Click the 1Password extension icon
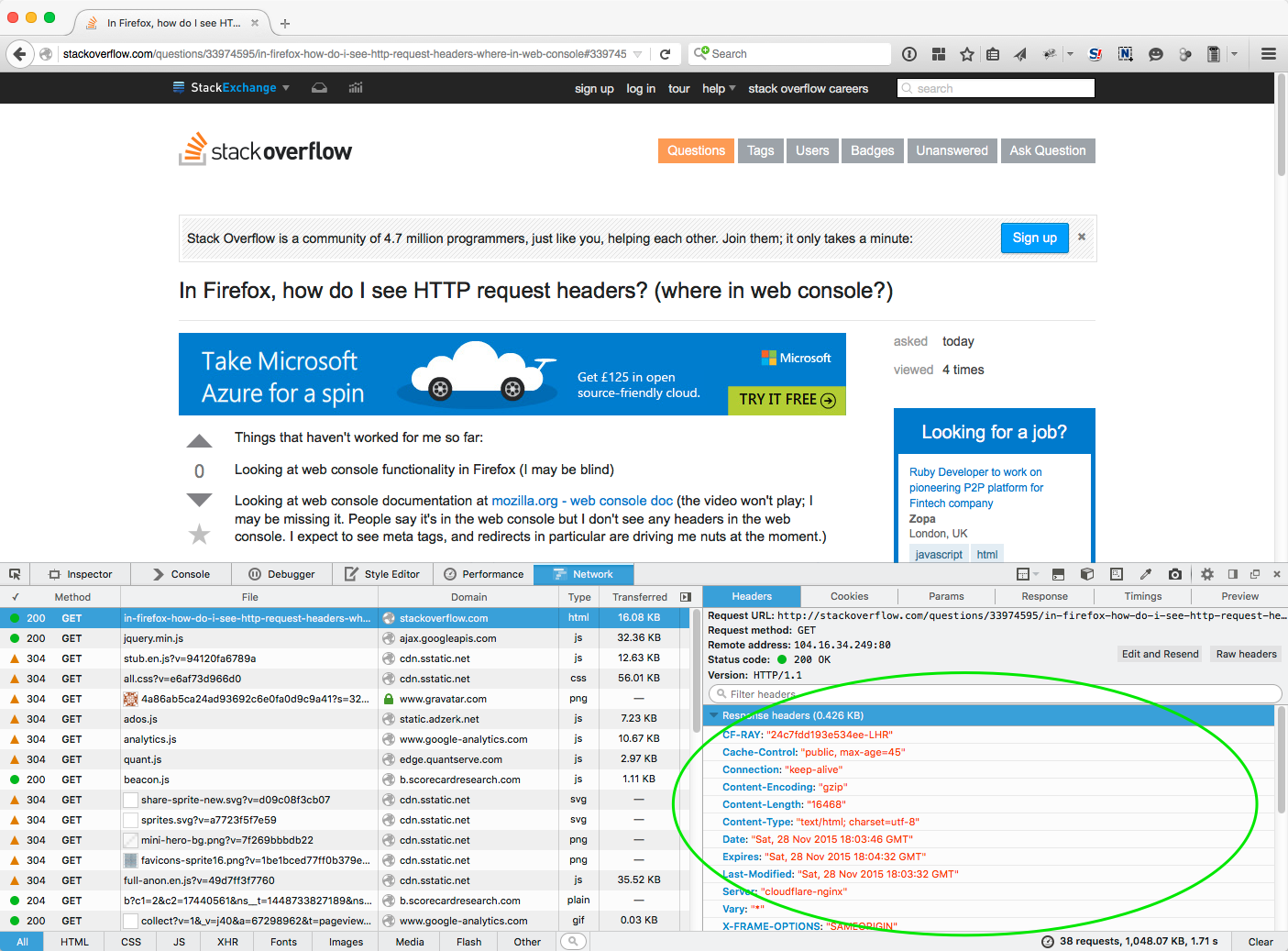 [909, 54]
